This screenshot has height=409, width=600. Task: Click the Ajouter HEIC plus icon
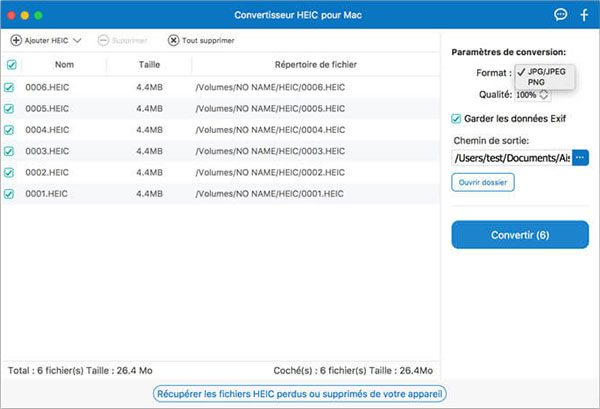pos(16,41)
